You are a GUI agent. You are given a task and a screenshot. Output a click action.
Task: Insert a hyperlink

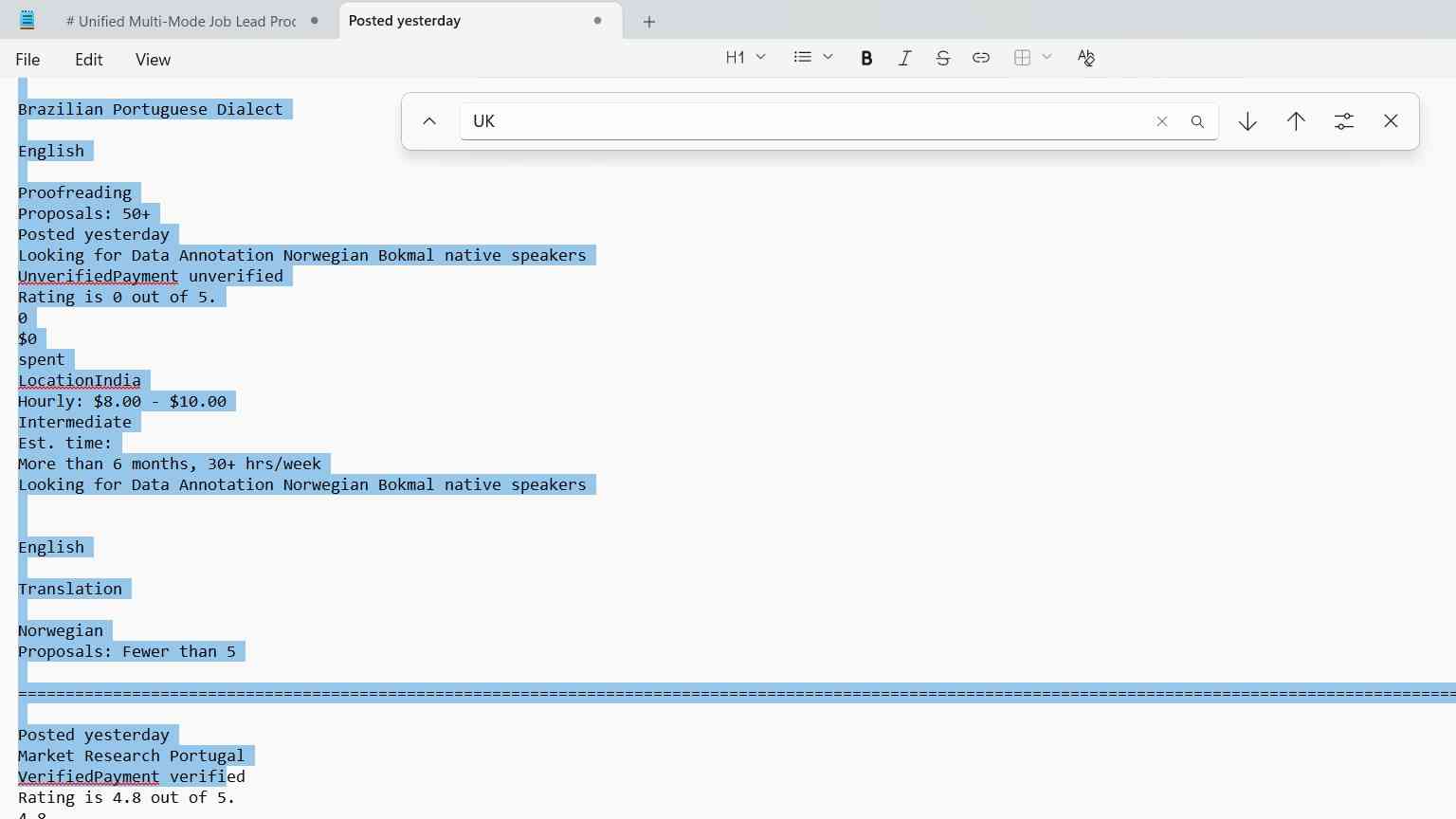pos(981,58)
